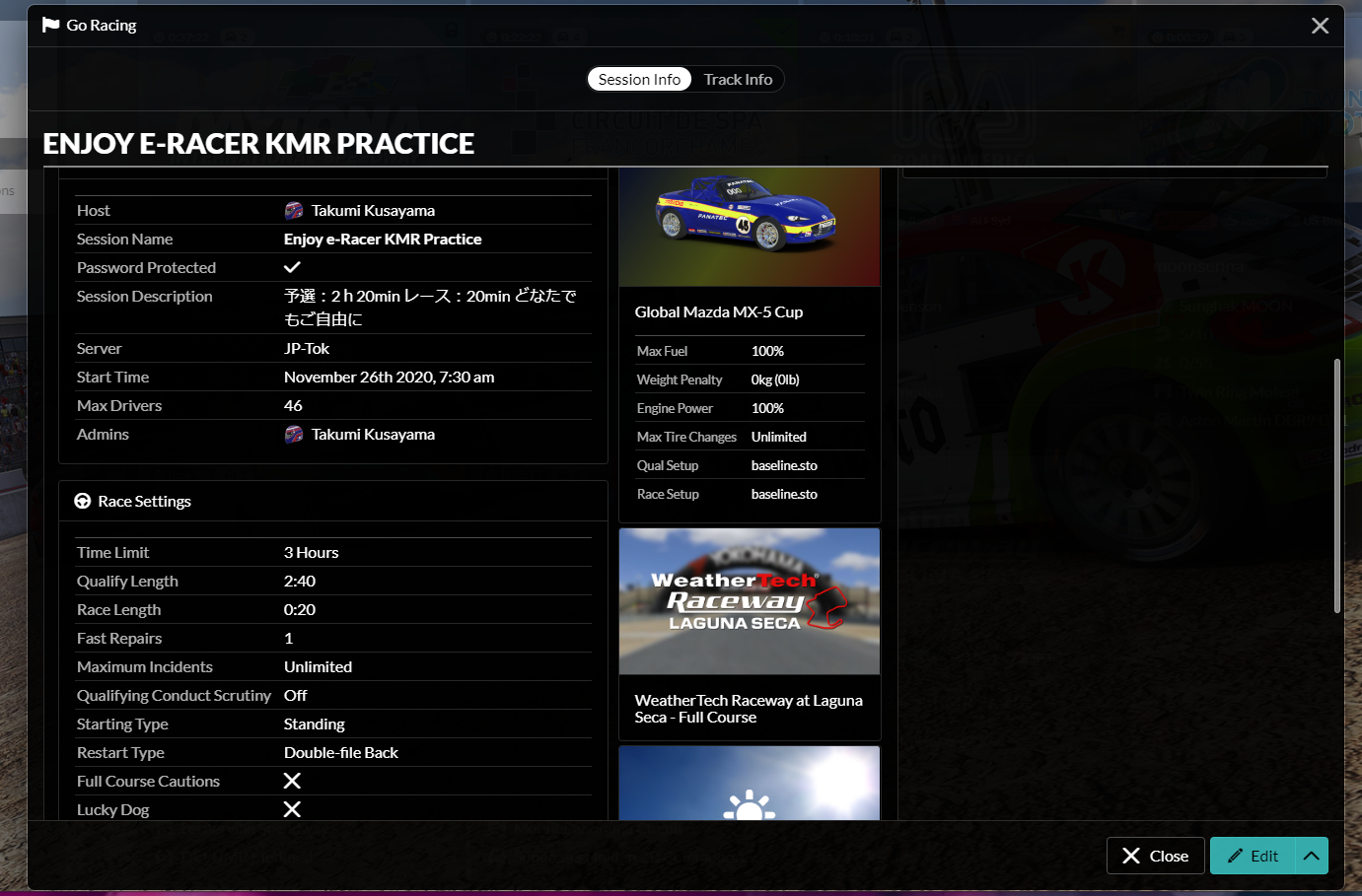
Task: Click Starting Type value 'Standing'
Action: click(x=315, y=724)
